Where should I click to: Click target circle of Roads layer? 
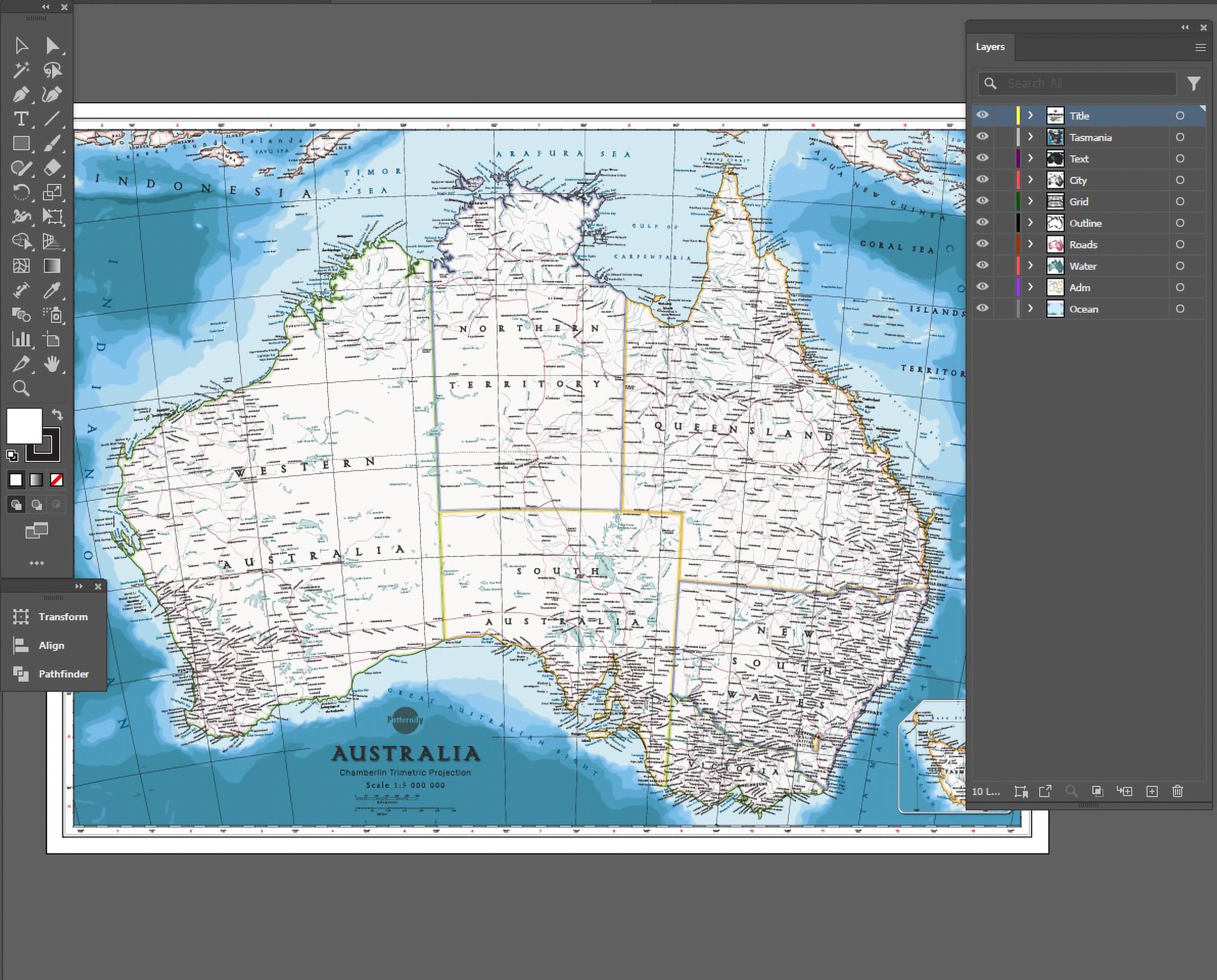coord(1180,244)
